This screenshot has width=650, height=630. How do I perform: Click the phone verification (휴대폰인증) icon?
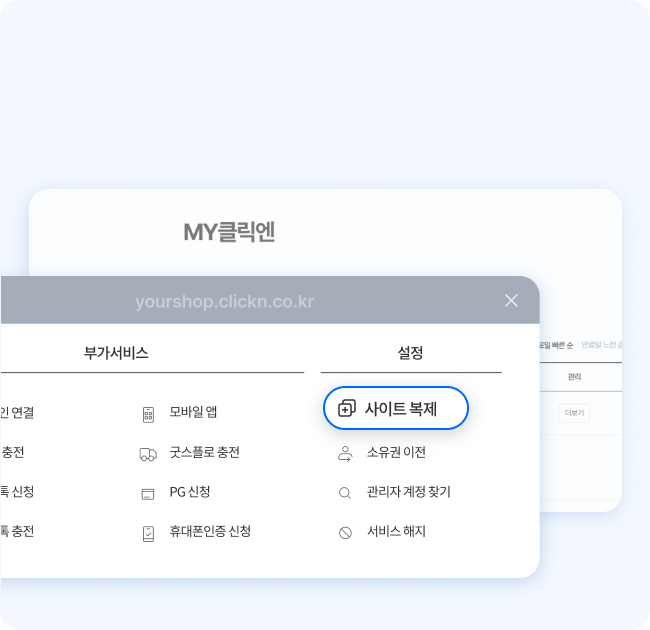pos(148,532)
